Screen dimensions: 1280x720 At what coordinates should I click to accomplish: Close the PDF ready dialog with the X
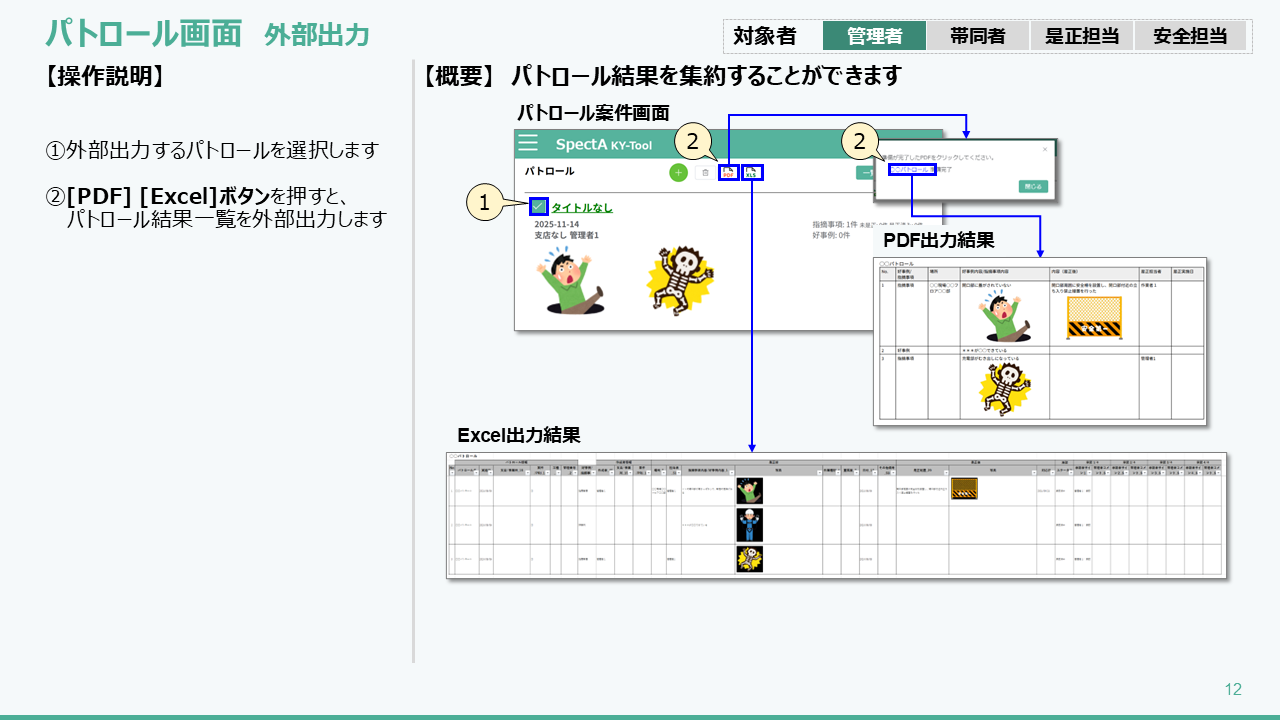pyautogui.click(x=1045, y=149)
